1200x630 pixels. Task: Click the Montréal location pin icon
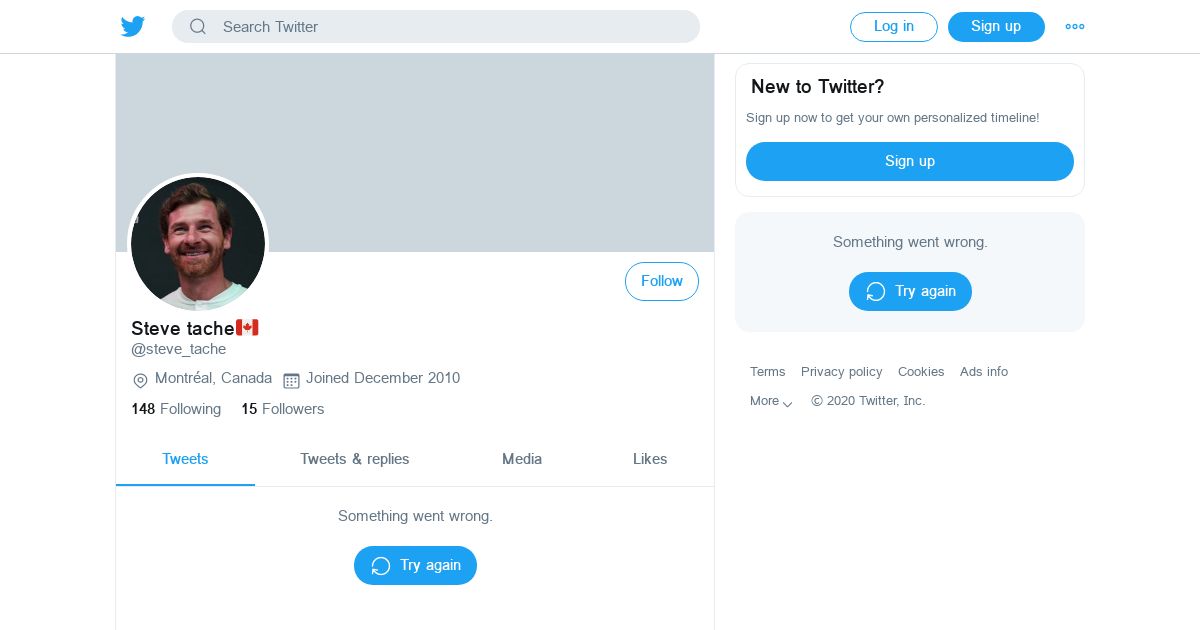[140, 380]
